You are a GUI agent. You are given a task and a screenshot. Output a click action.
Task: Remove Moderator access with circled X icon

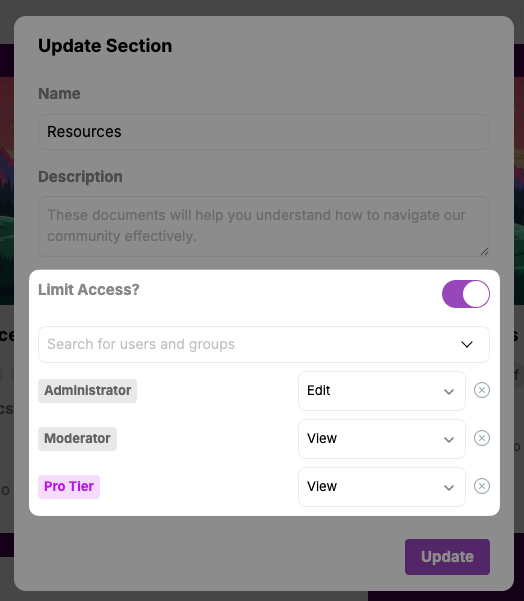[481, 438]
